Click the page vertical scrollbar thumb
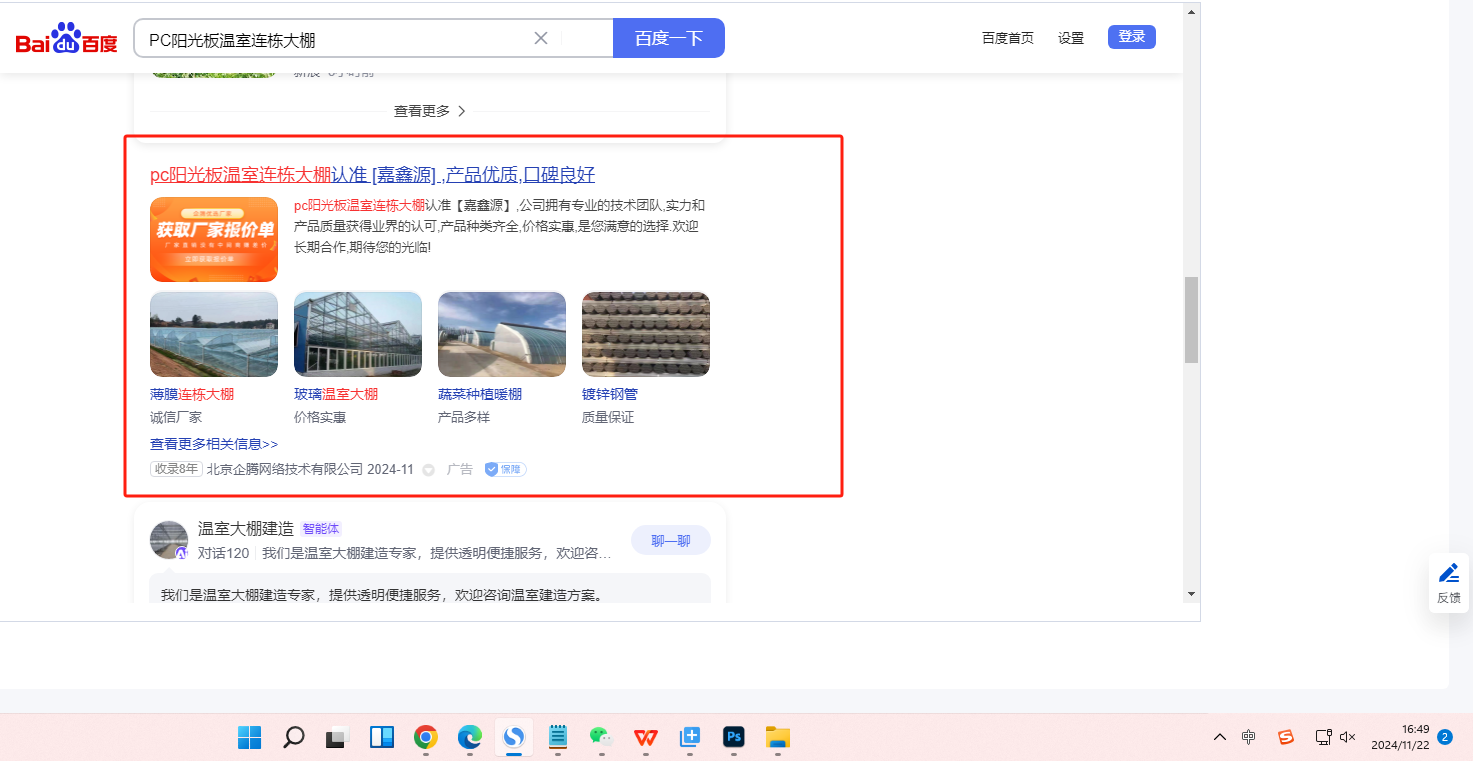 point(1190,320)
